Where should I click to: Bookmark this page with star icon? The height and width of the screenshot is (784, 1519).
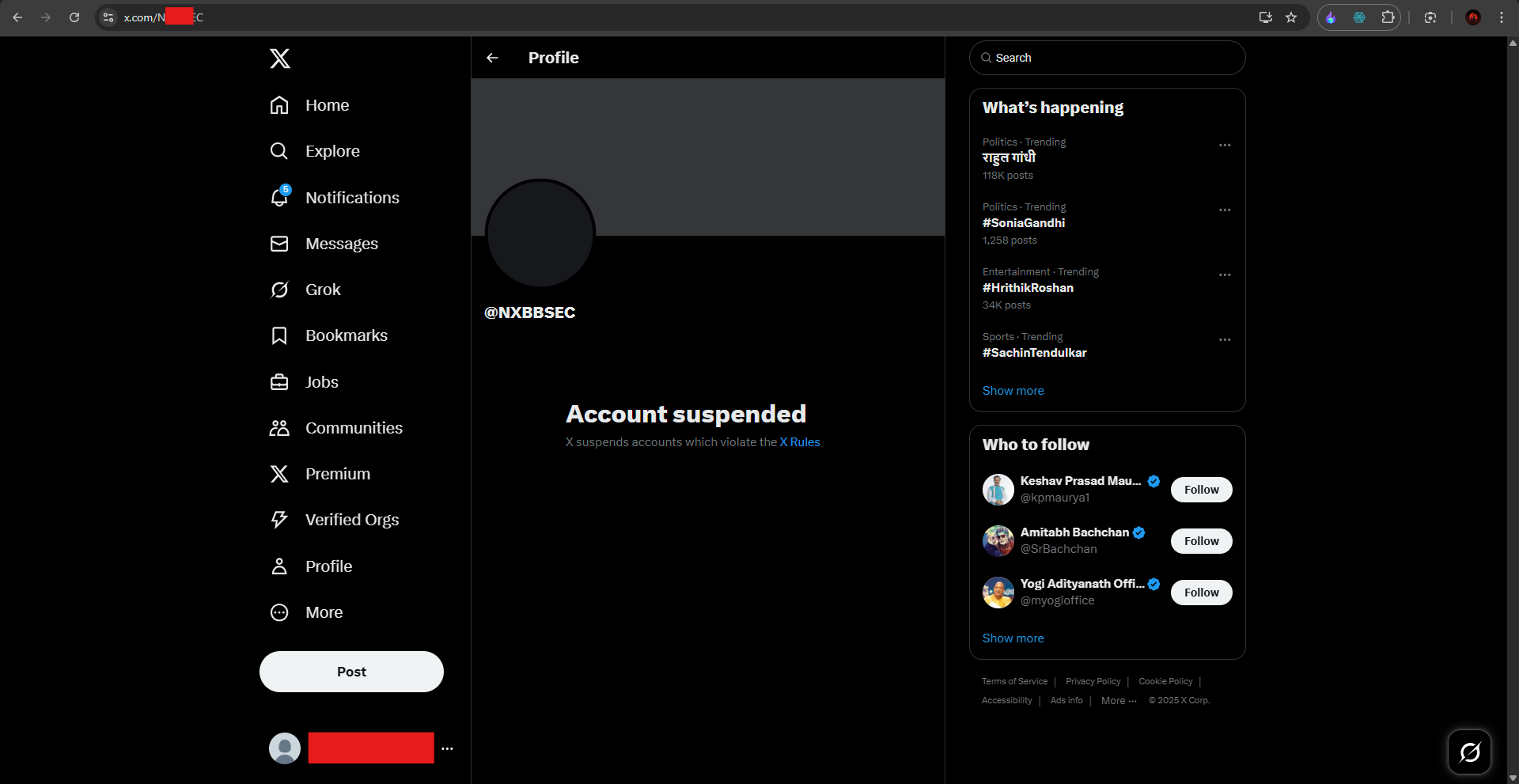click(1291, 17)
